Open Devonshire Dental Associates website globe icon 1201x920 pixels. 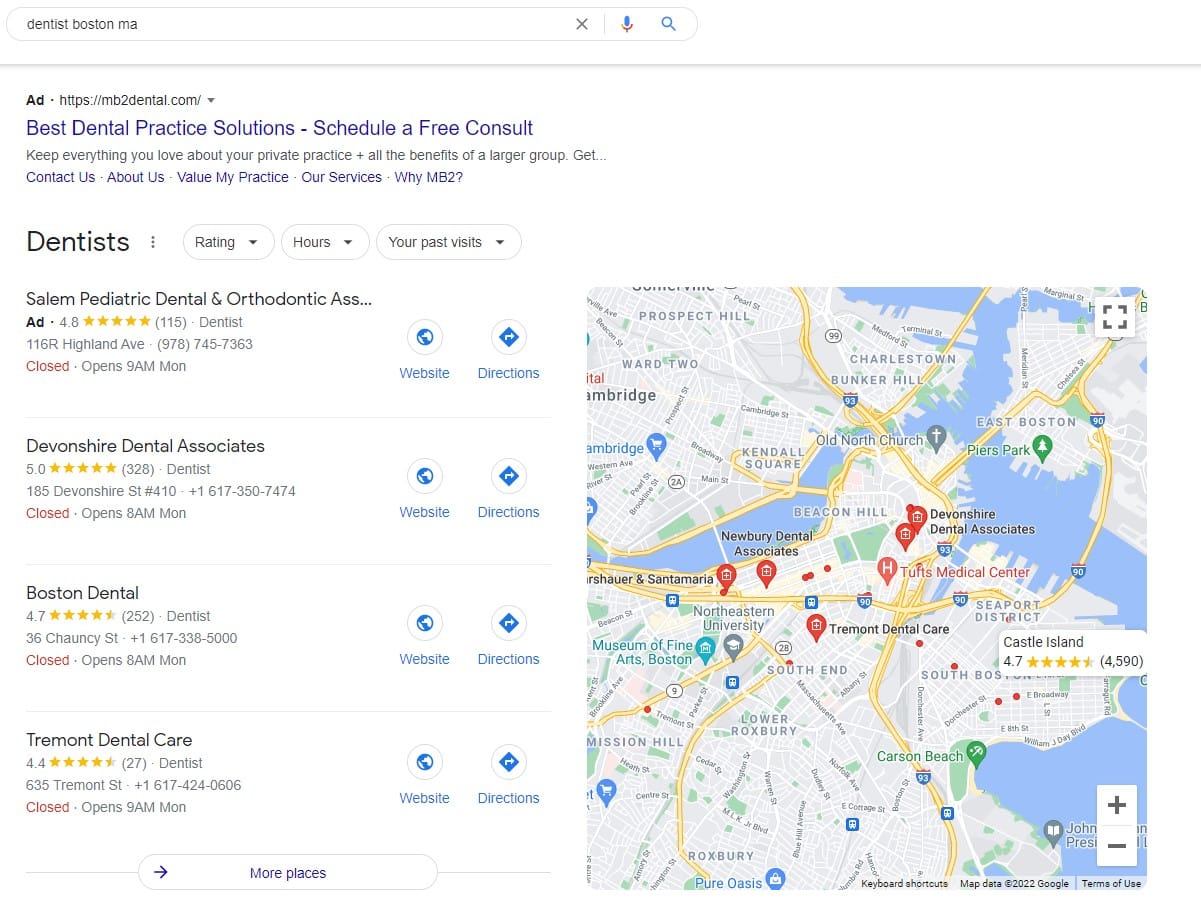pyautogui.click(x=425, y=476)
